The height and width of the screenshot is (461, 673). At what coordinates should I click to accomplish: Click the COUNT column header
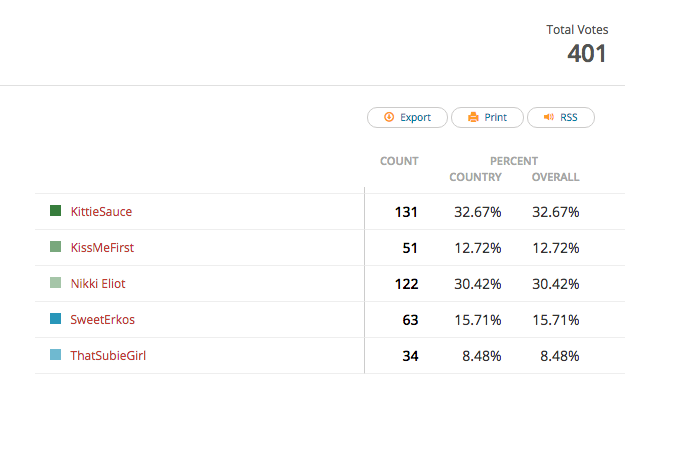[399, 161]
